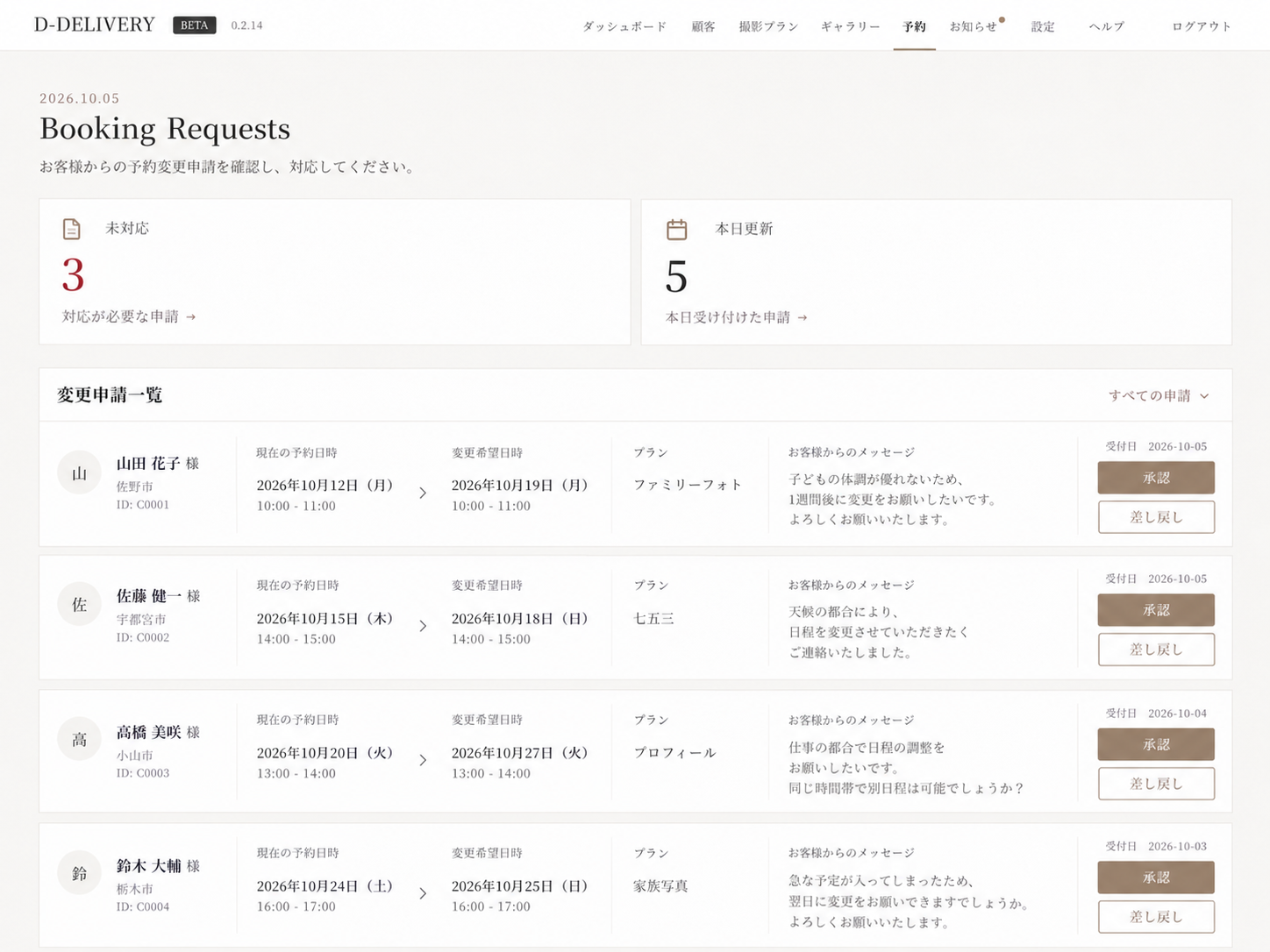
Task: Click the 佐 avatar for 佐藤 健一
Action: (x=79, y=605)
